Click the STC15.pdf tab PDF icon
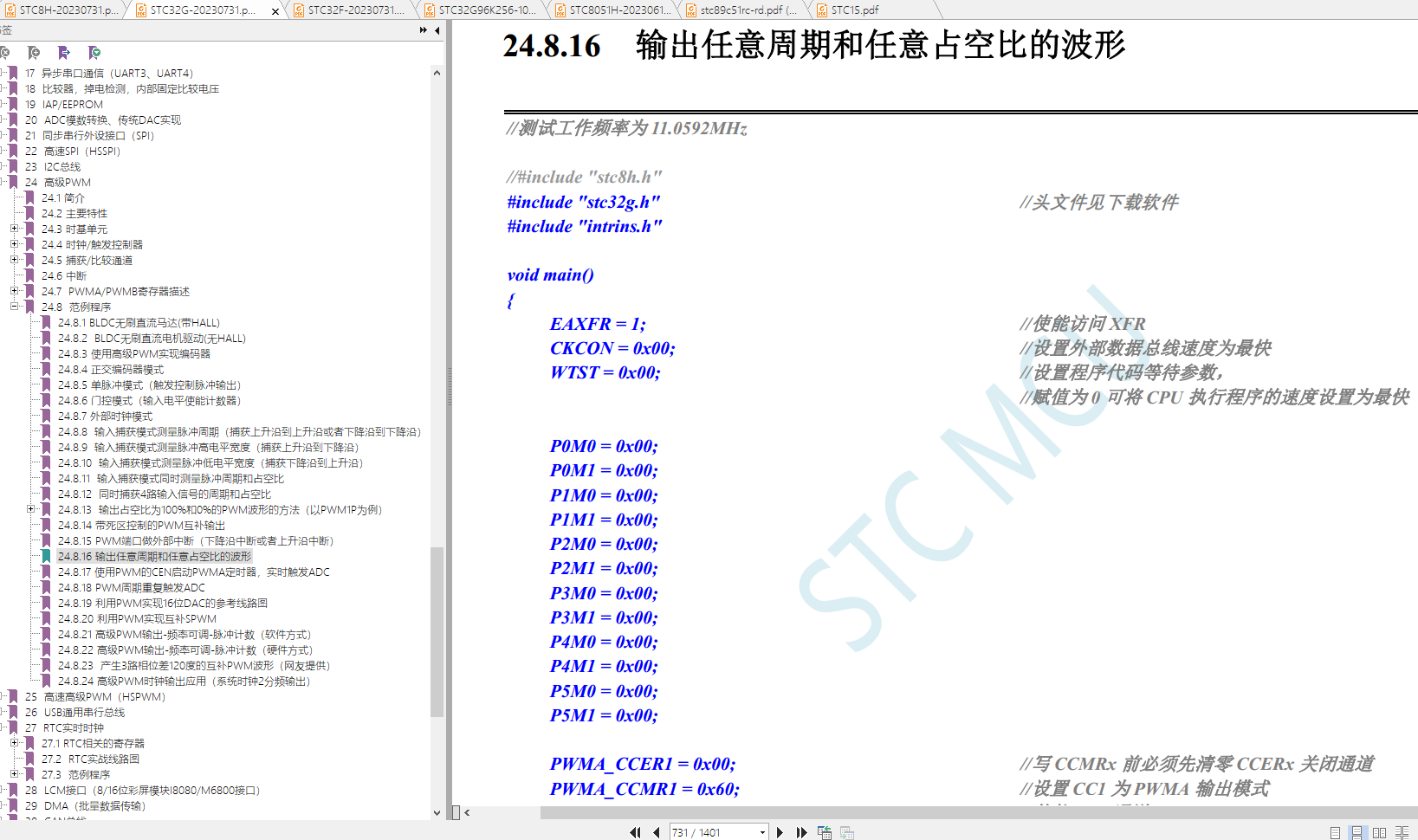 point(822,10)
